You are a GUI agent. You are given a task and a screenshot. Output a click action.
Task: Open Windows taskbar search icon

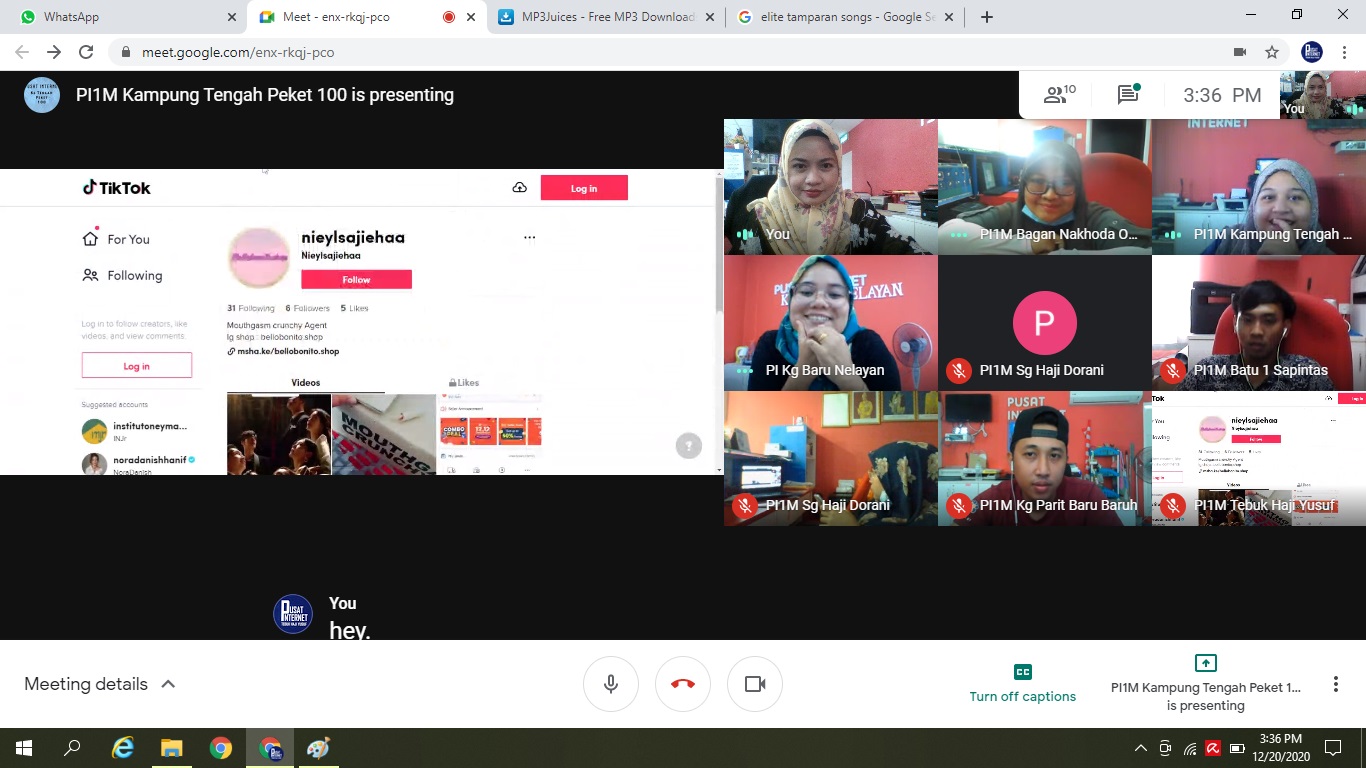(x=72, y=748)
